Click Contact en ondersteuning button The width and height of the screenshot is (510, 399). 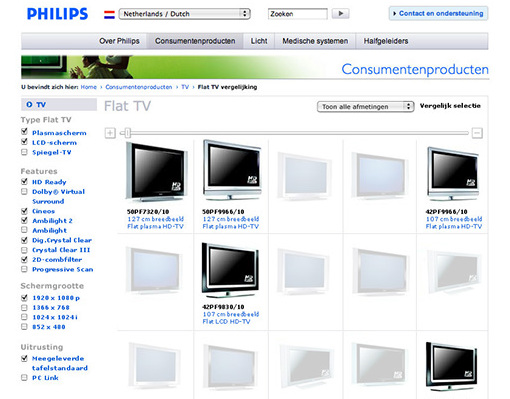(x=438, y=14)
